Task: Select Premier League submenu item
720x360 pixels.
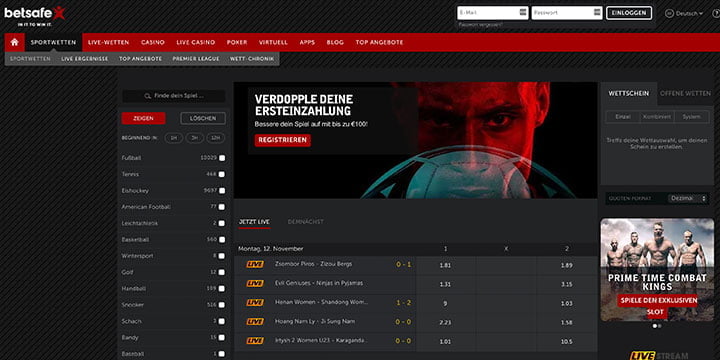Action: coord(196,59)
